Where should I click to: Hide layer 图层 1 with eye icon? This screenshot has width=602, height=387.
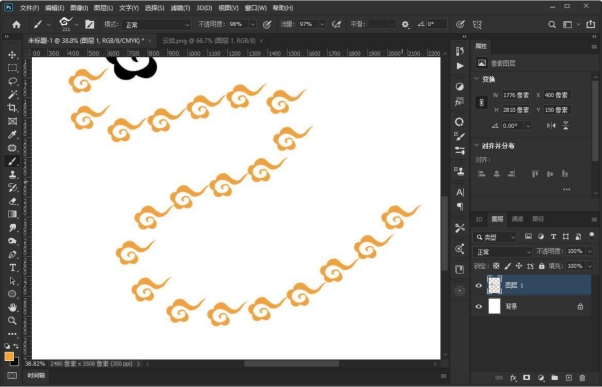[x=478, y=285]
